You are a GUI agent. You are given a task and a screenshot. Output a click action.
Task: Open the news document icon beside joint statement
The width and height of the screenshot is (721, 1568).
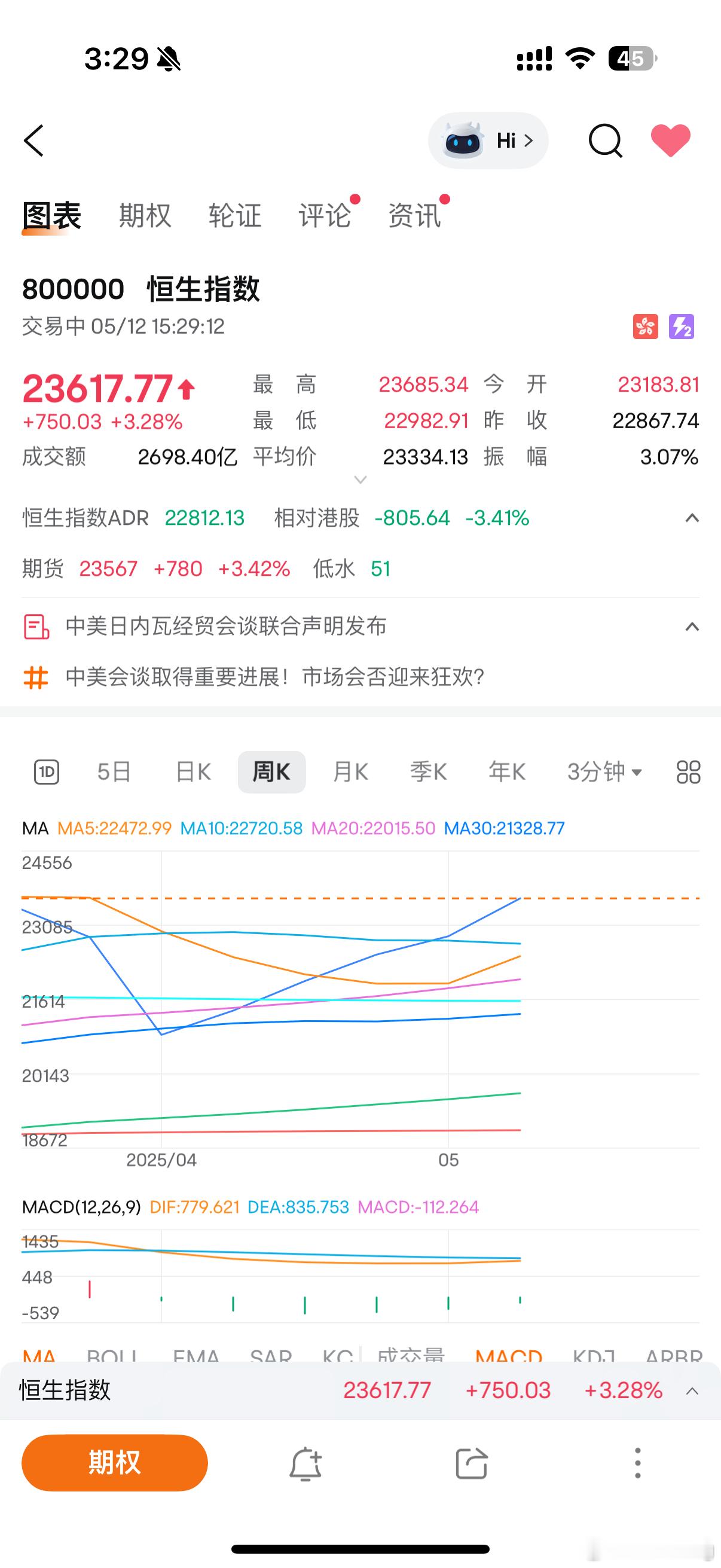36,626
